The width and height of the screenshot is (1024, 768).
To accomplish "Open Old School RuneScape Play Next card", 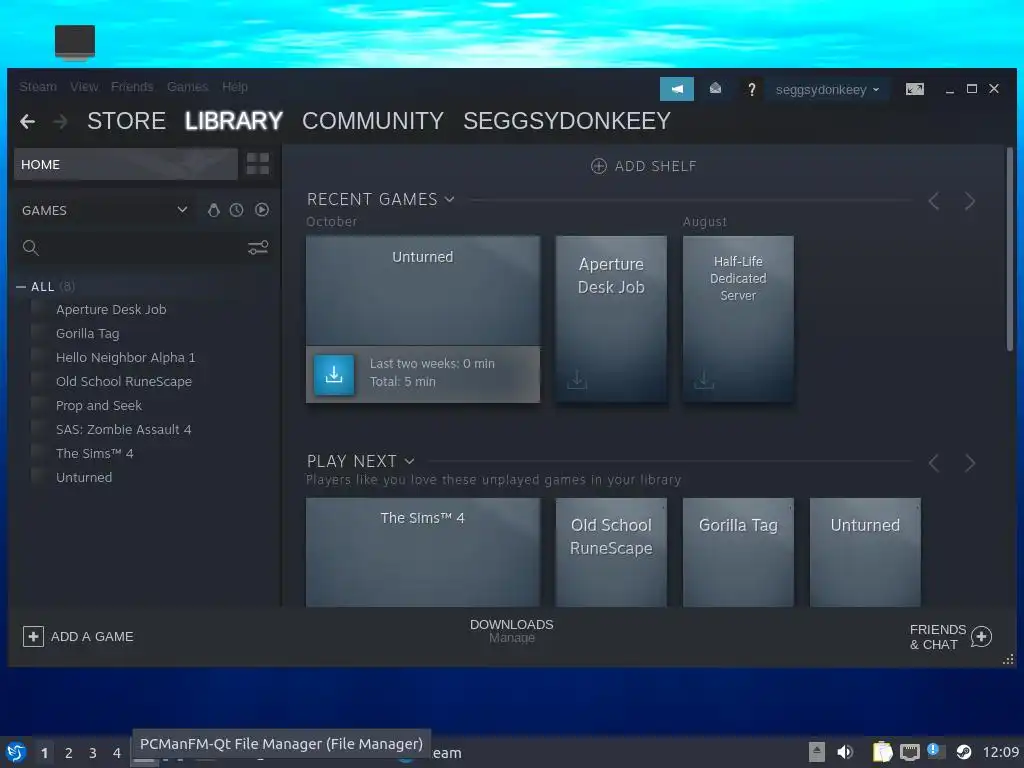I will (x=611, y=552).
